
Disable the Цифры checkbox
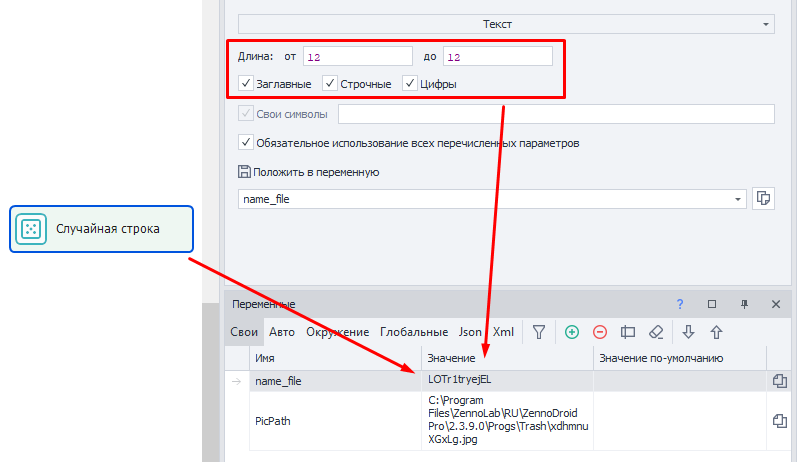[x=410, y=84]
